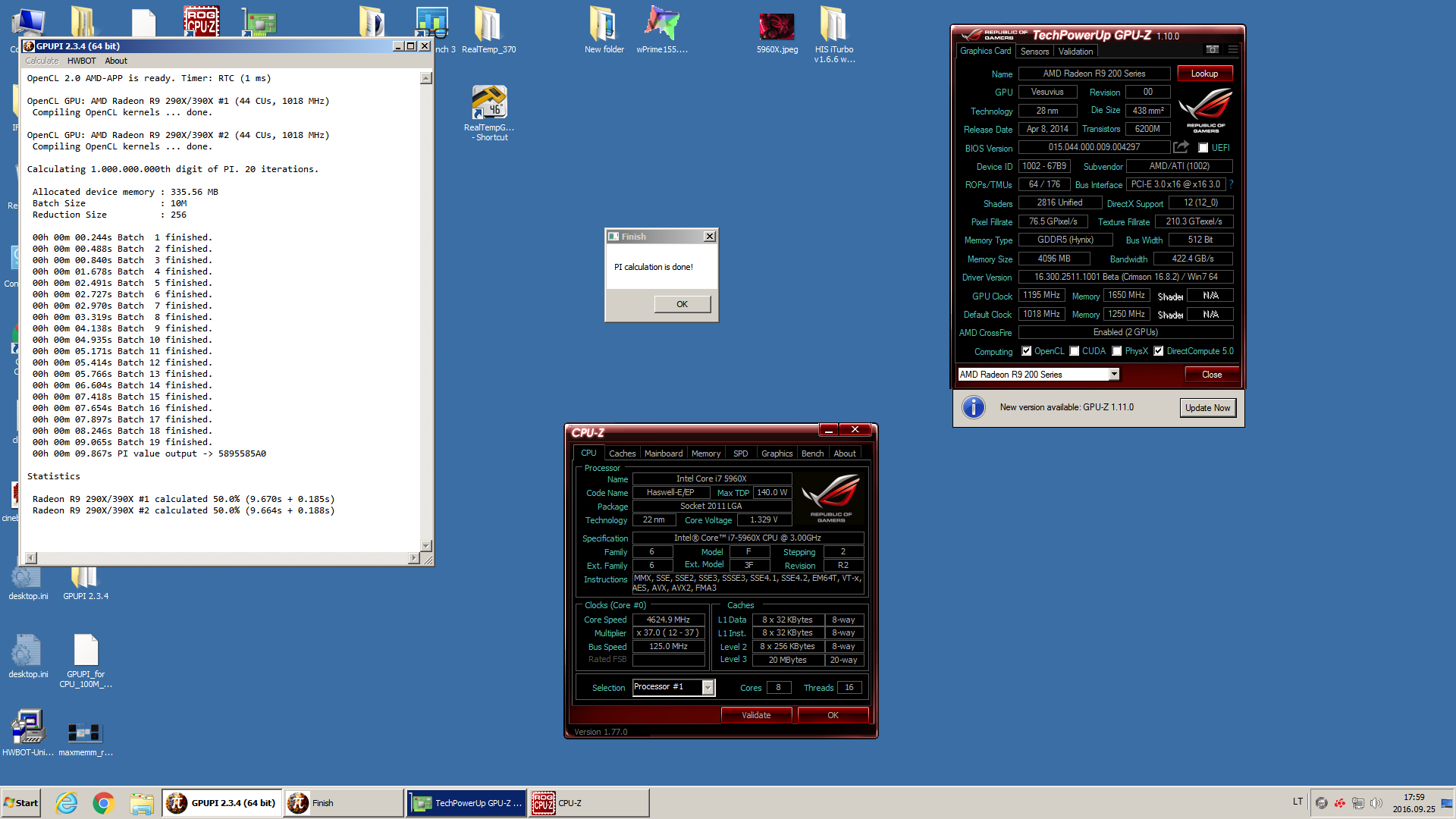
Task: Switch to the Memory tab in CPU-Z
Action: 706,453
